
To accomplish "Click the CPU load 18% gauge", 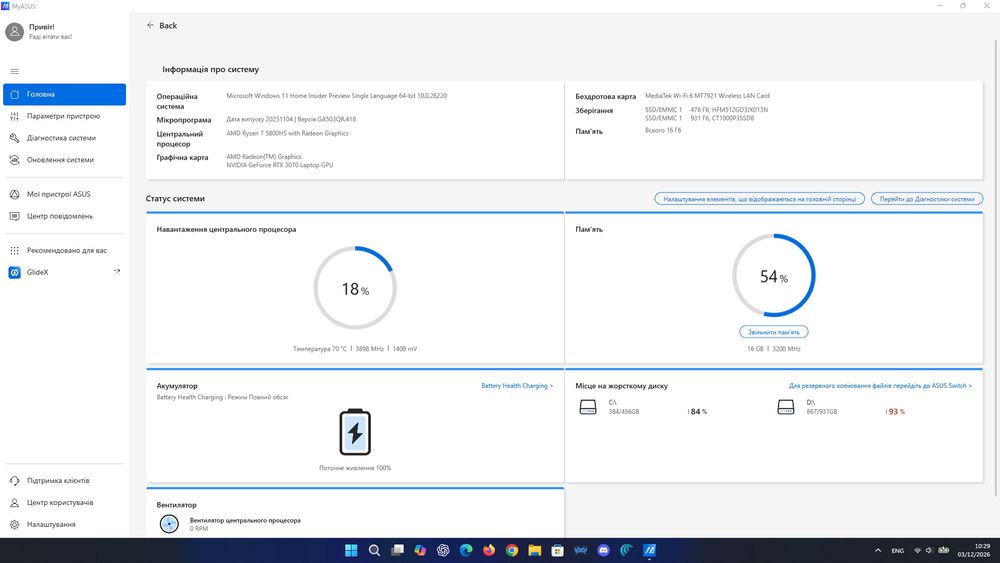I will pos(355,288).
